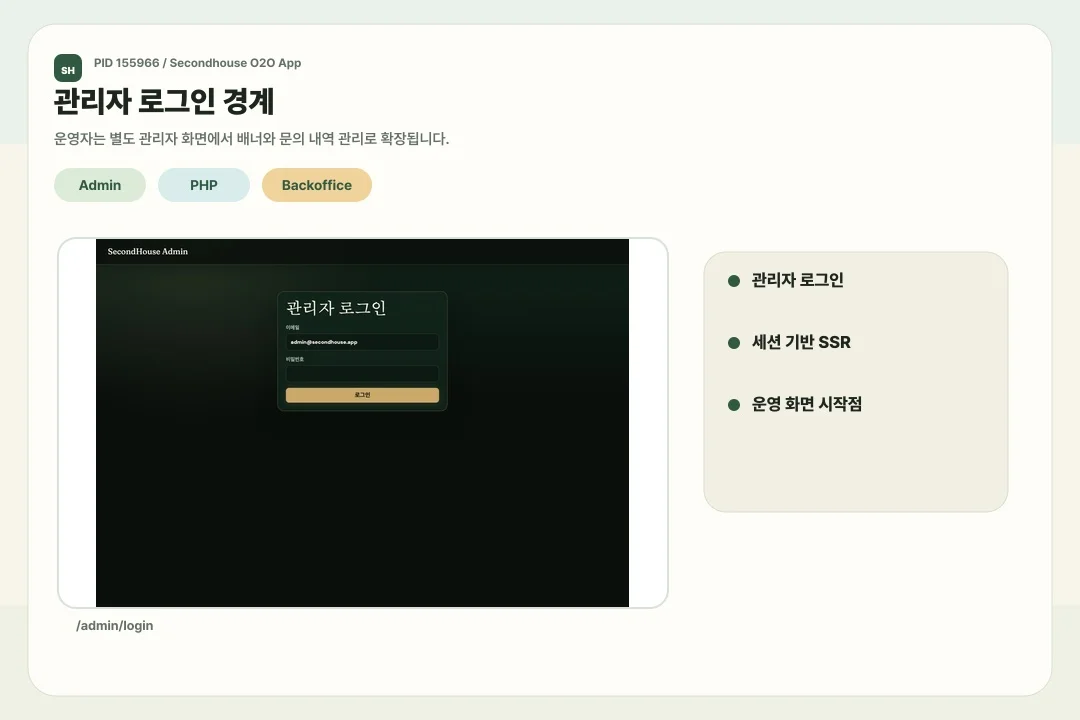Focus the empty password field

pos(362,373)
